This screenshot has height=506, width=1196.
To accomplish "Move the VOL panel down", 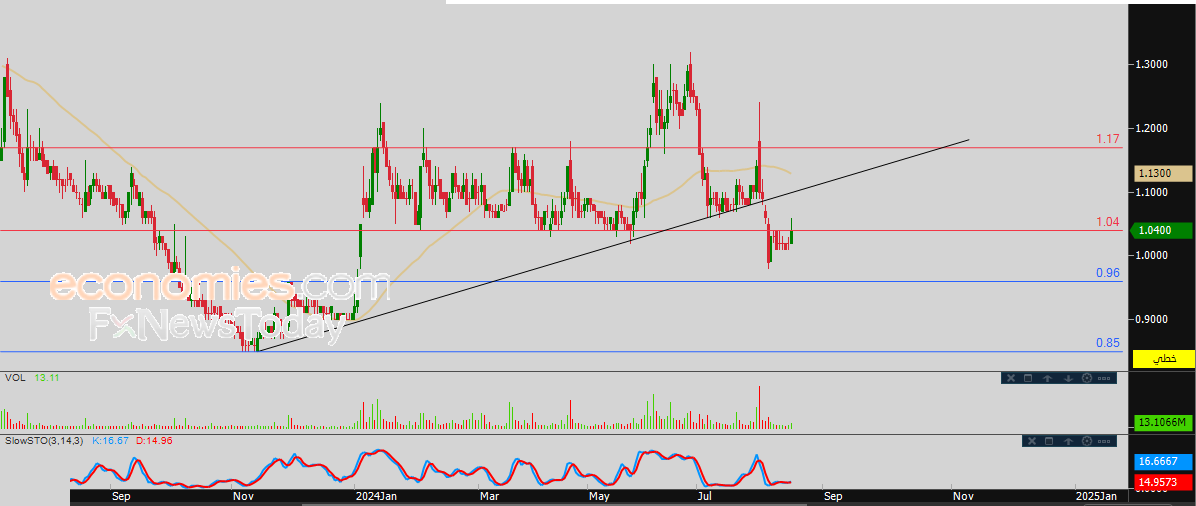I will (1067, 378).
